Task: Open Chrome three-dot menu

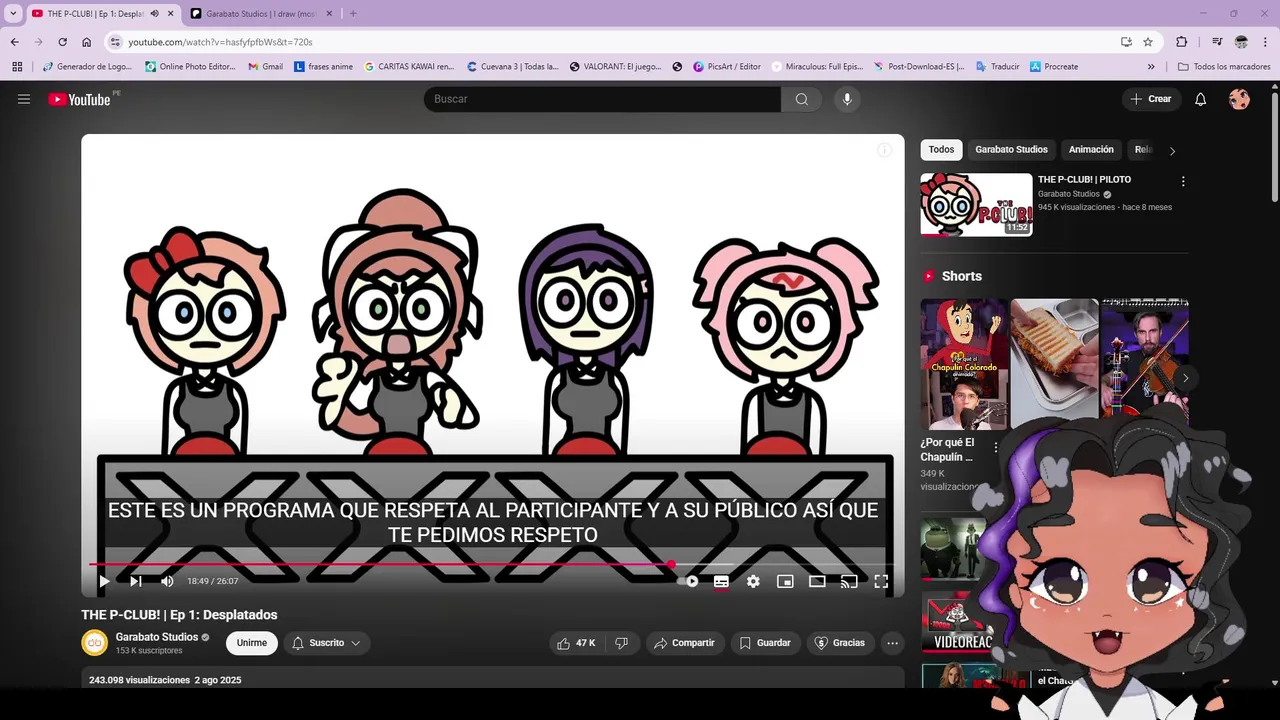Action: pos(1266,42)
